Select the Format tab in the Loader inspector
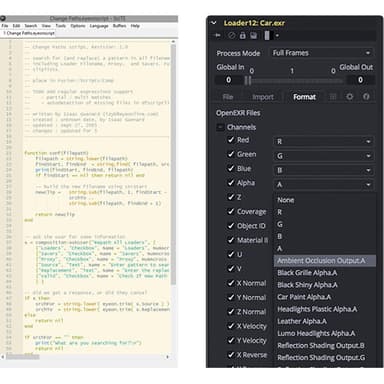This screenshot has height=384, width=384. point(304,97)
